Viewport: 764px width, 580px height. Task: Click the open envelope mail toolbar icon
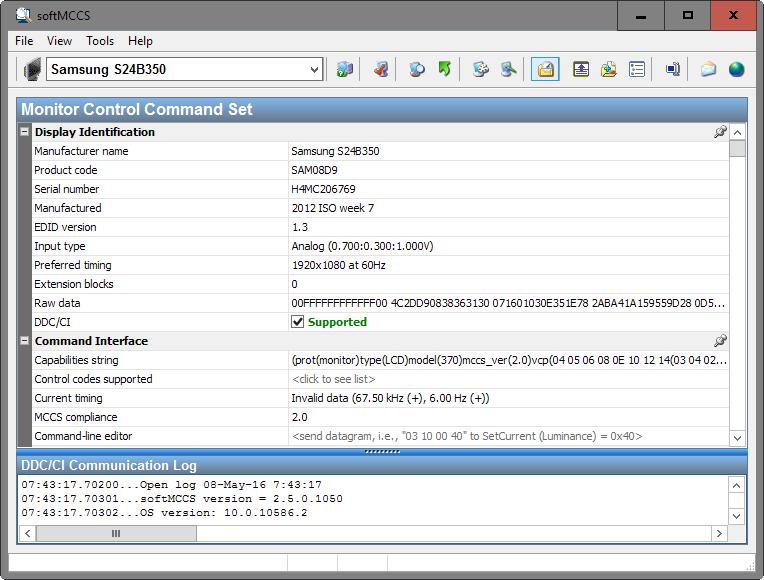(x=708, y=69)
